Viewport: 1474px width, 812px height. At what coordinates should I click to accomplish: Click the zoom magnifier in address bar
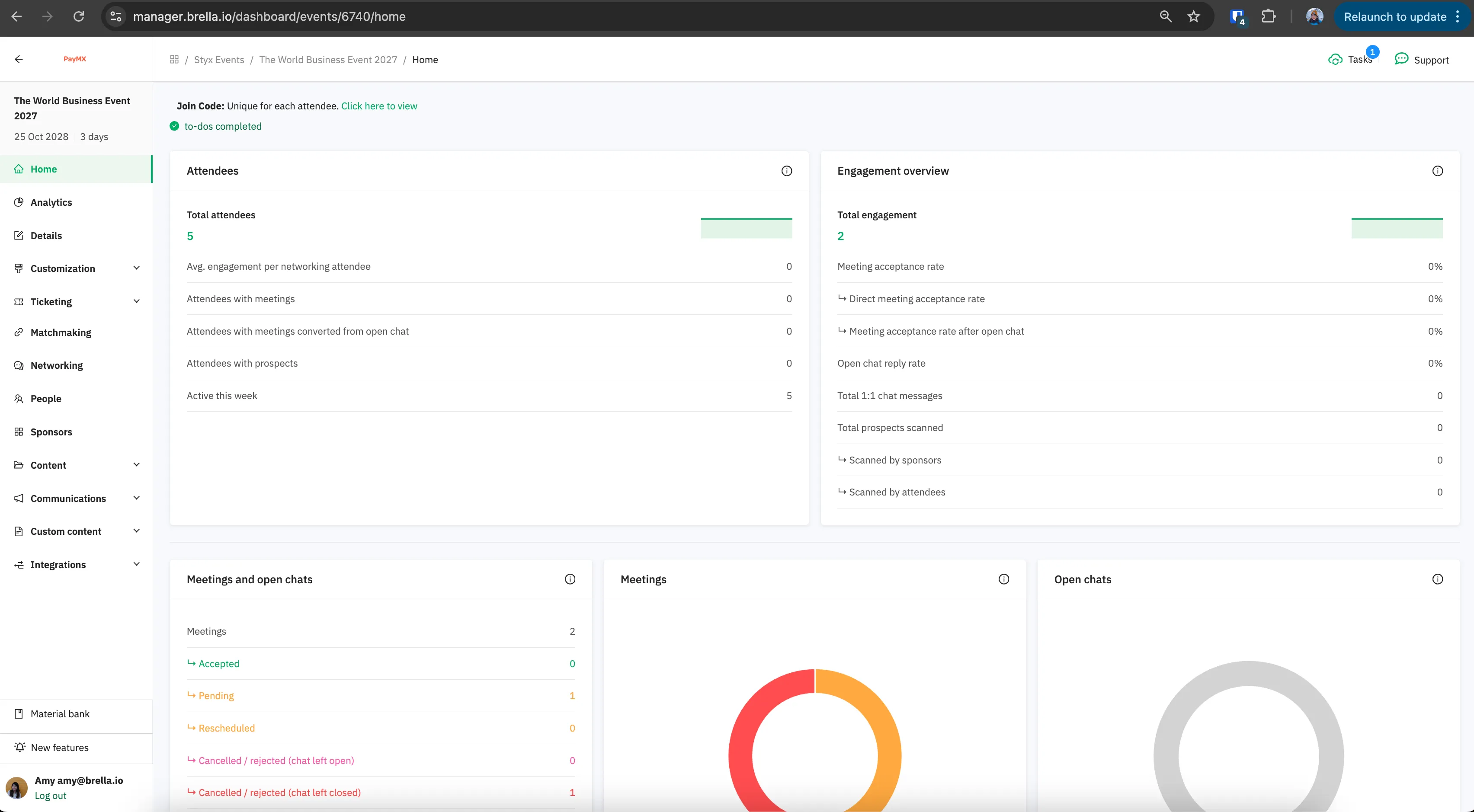1166,16
